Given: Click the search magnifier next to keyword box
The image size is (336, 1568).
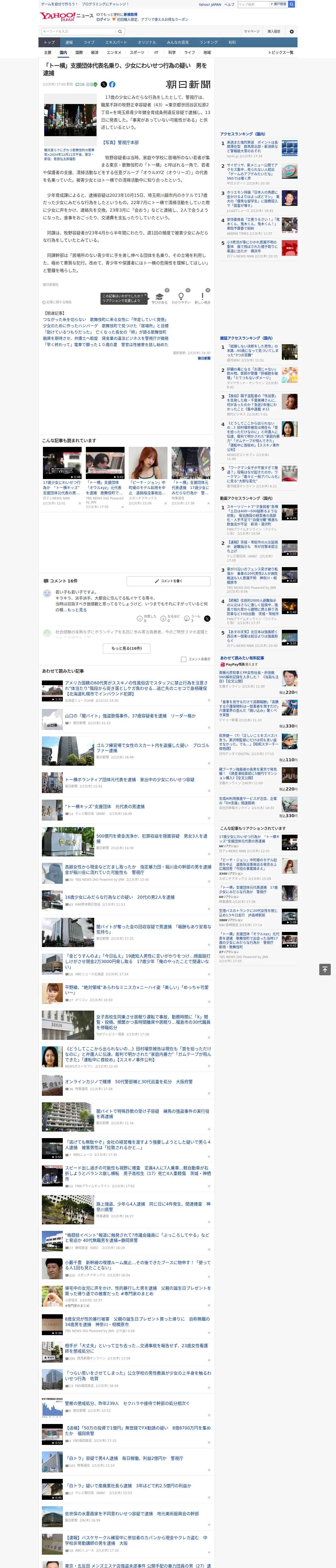Looking at the screenshot, I should (120, 32).
